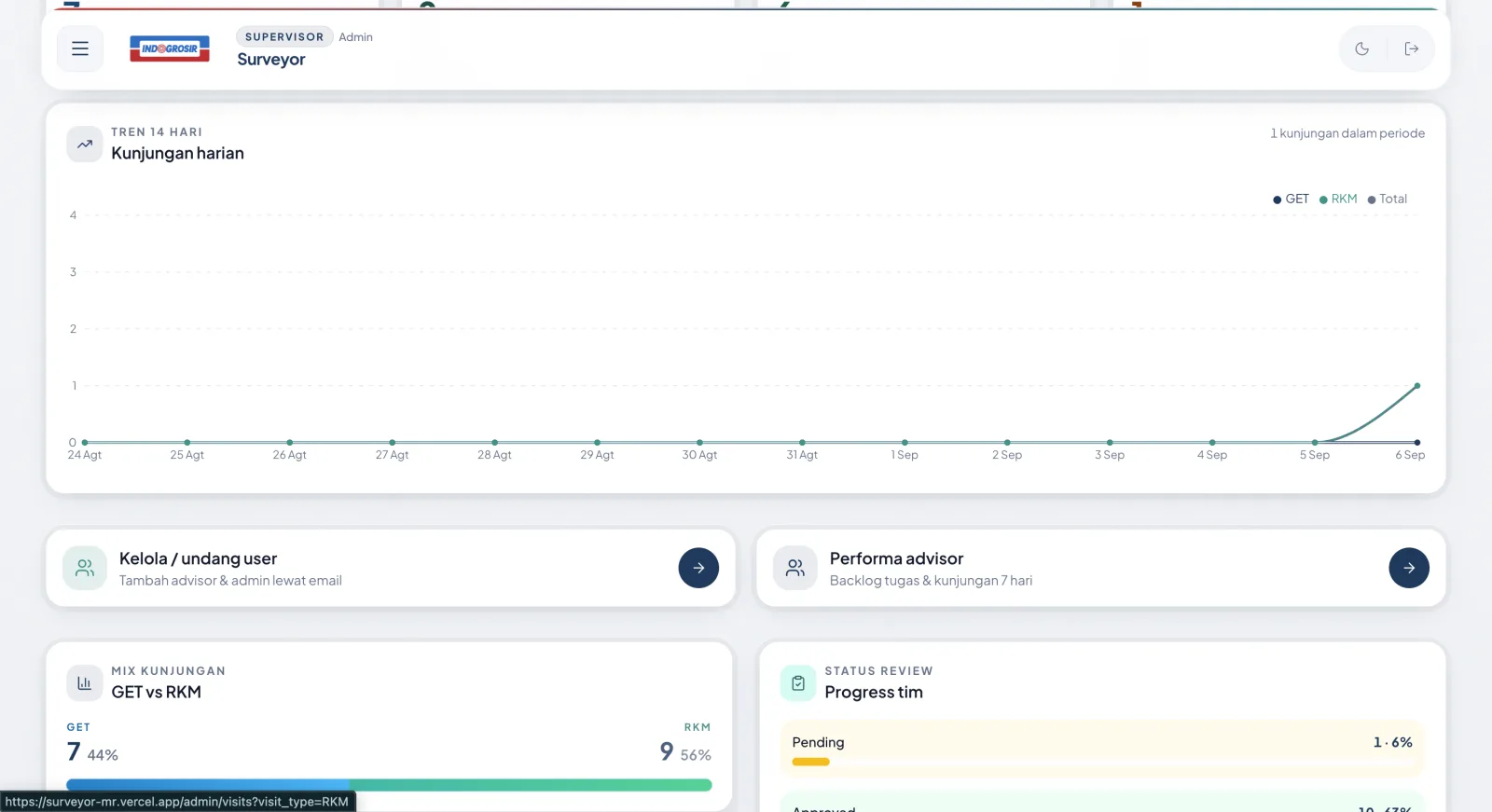Click the Performa advisor title
The width and height of the screenshot is (1492, 812).
[x=896, y=558]
